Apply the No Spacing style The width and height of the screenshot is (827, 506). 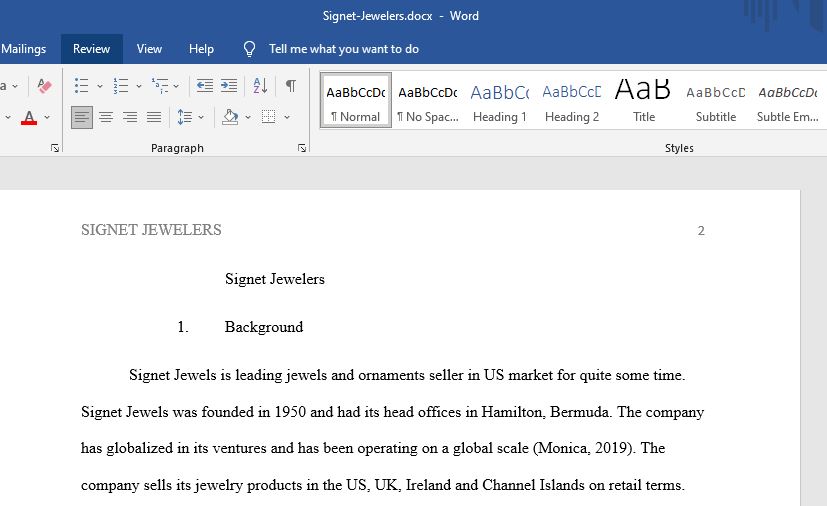click(428, 100)
